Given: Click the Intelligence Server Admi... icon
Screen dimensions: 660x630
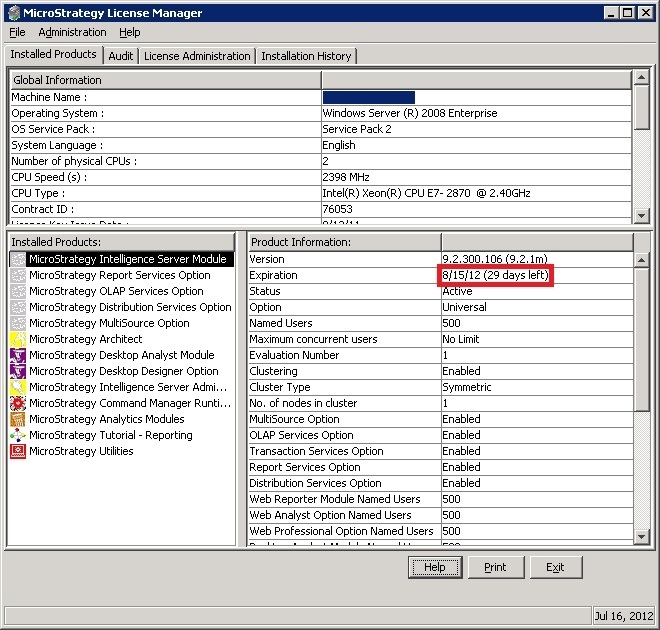Looking at the screenshot, I should (x=18, y=387).
